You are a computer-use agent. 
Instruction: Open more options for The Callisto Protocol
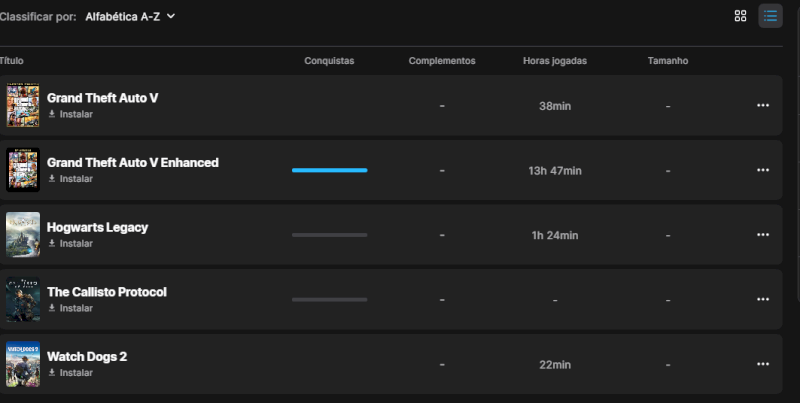pos(763,299)
